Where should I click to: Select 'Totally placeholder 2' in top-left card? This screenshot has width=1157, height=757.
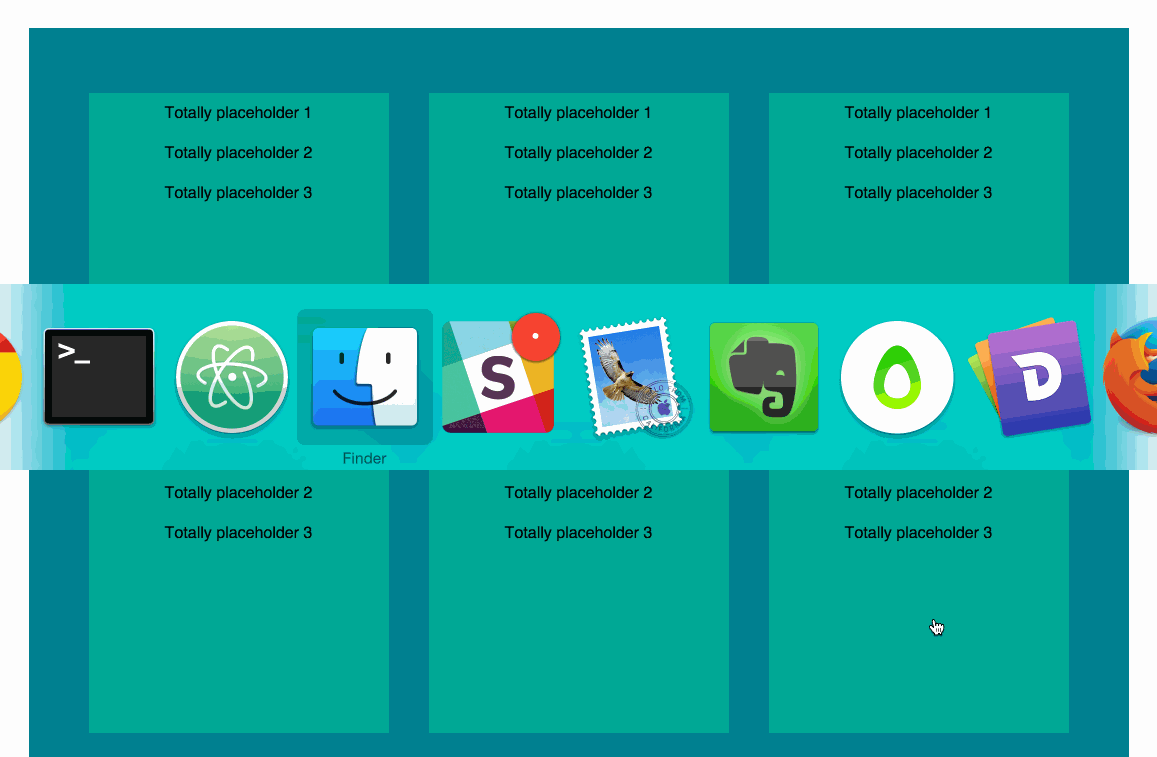[238, 153]
